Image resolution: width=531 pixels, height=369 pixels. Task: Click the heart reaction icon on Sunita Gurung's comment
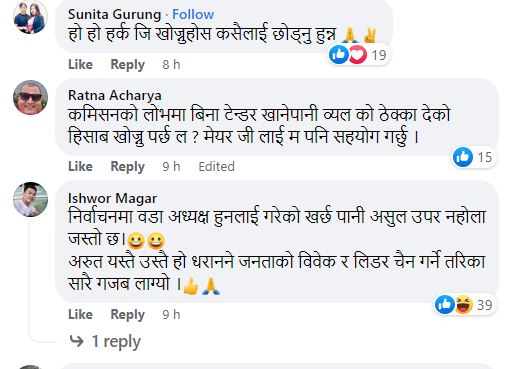(357, 55)
